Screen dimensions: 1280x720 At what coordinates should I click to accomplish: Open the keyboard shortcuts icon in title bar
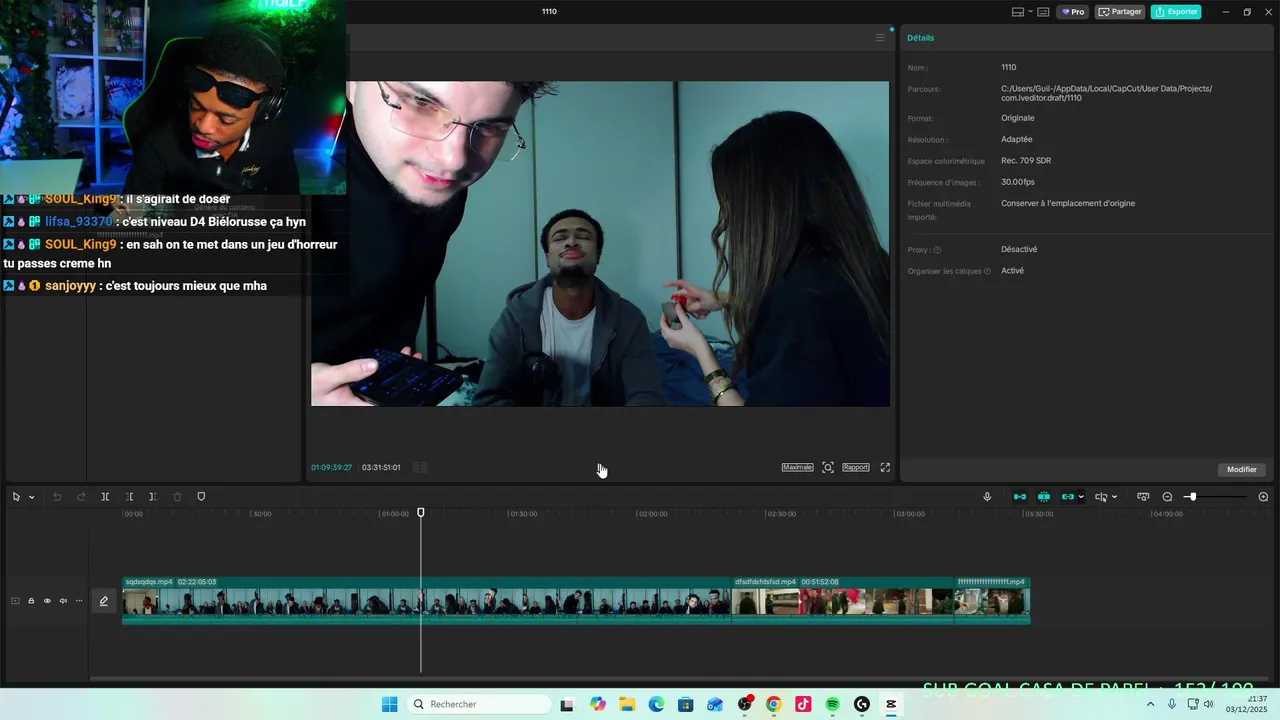pos(1043,12)
